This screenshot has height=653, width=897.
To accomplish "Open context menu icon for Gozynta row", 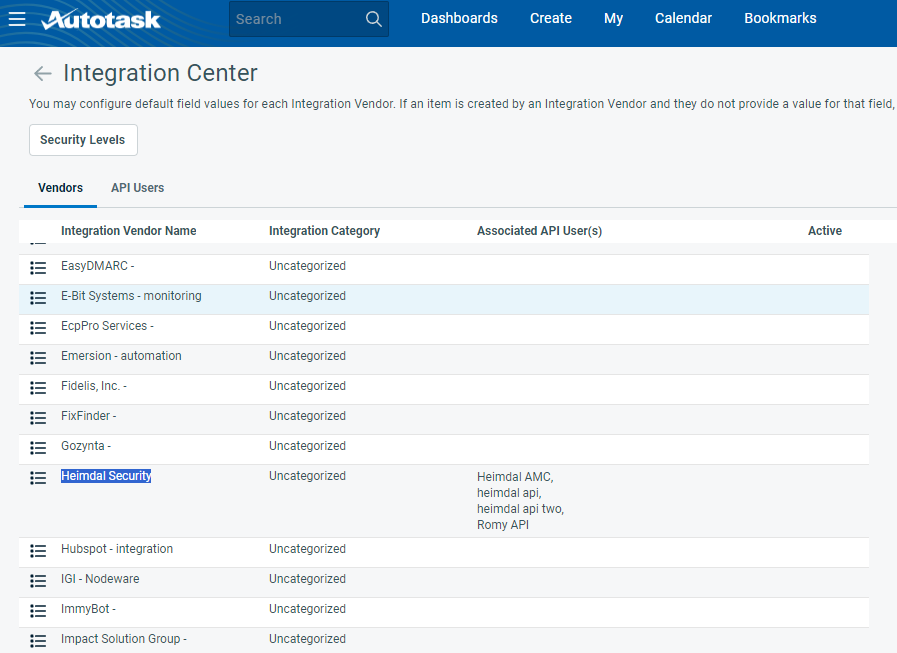I will 38,448.
